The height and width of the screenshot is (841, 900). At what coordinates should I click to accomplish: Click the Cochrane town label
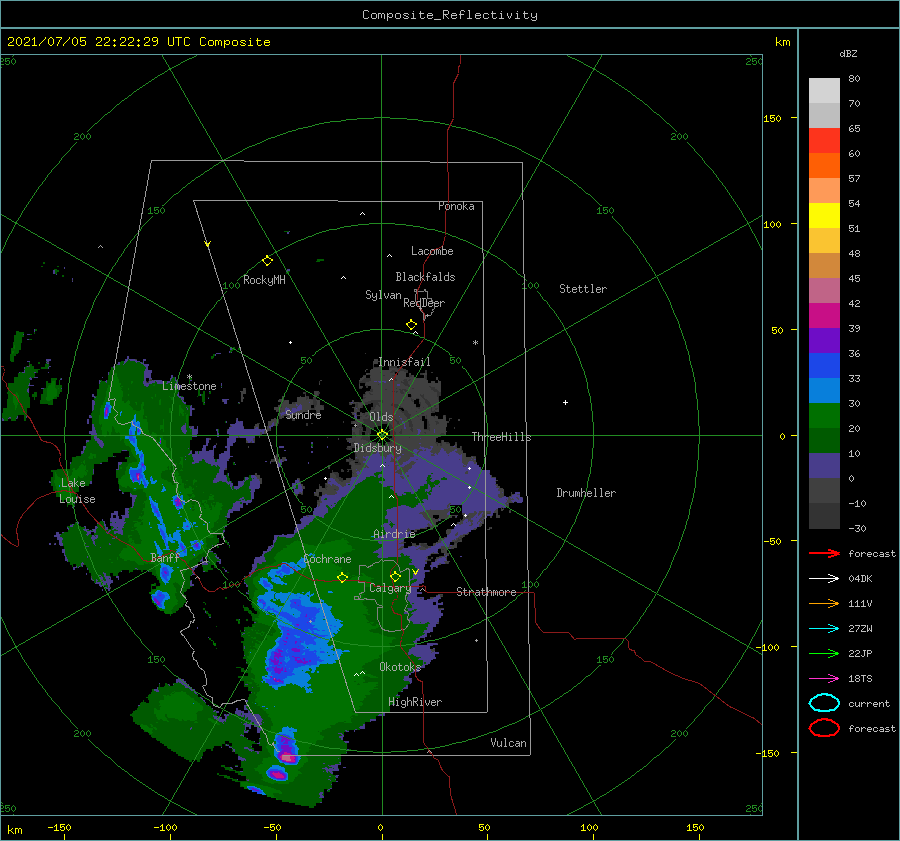click(327, 559)
